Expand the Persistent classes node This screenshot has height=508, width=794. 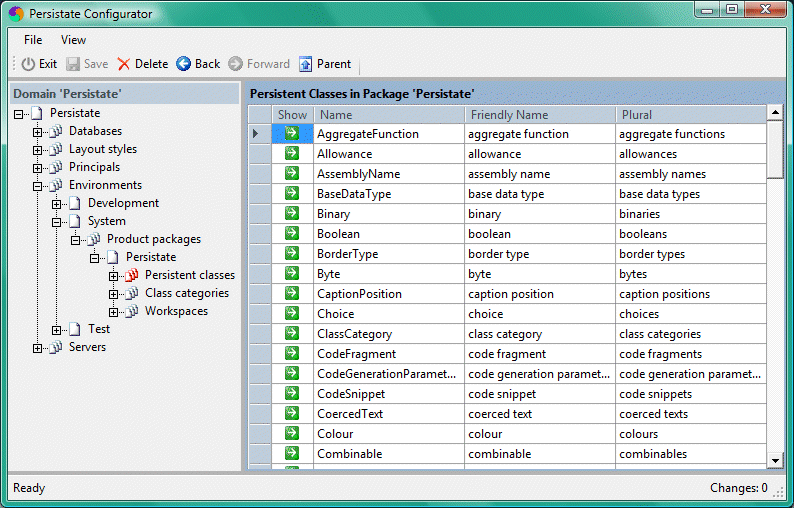click(x=113, y=276)
